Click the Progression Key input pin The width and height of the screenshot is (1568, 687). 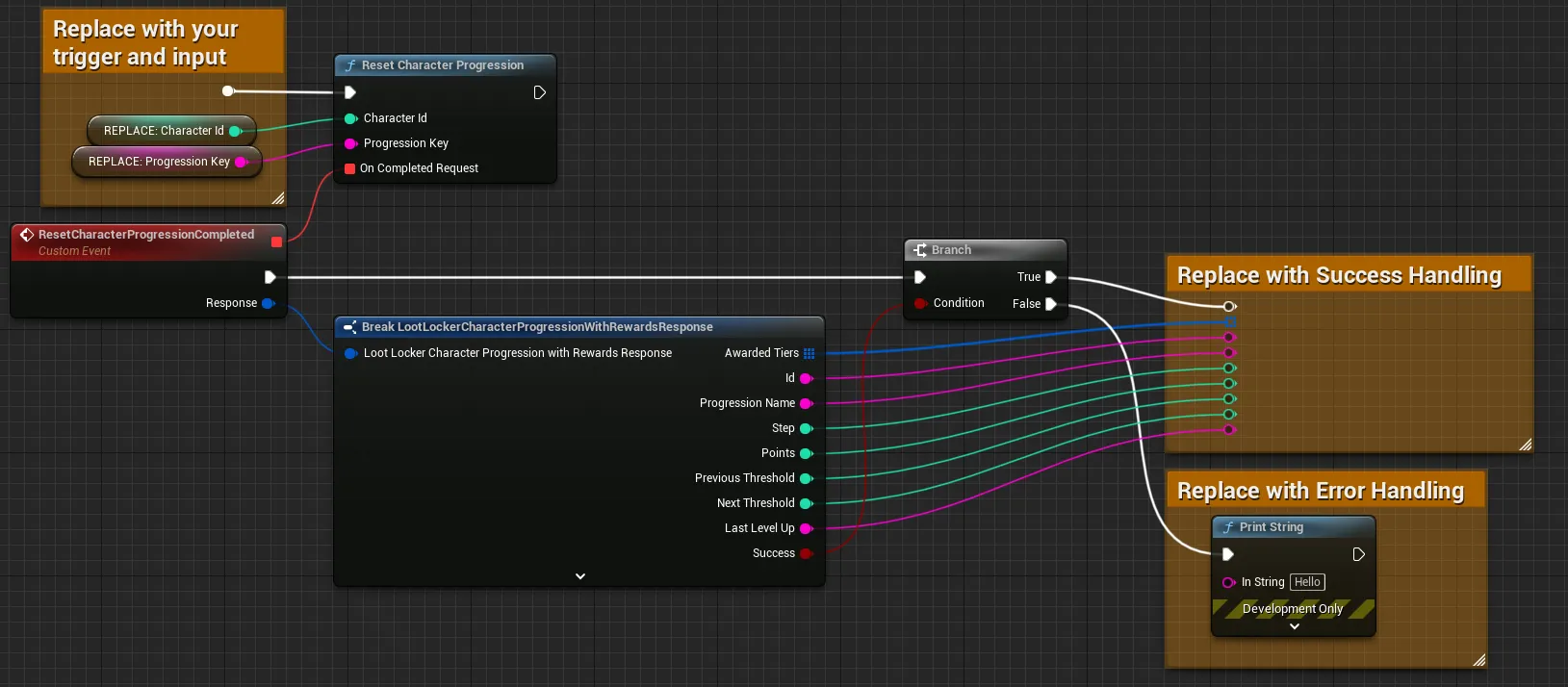351,143
